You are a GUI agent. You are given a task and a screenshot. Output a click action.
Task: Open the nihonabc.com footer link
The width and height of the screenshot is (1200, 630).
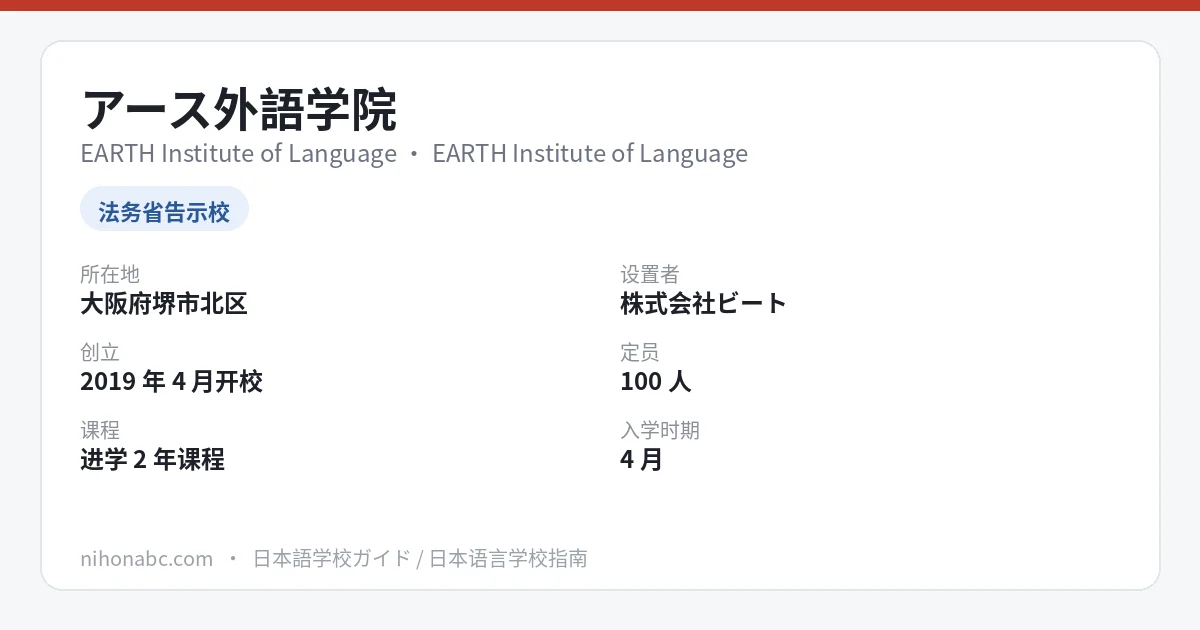pyautogui.click(x=146, y=559)
